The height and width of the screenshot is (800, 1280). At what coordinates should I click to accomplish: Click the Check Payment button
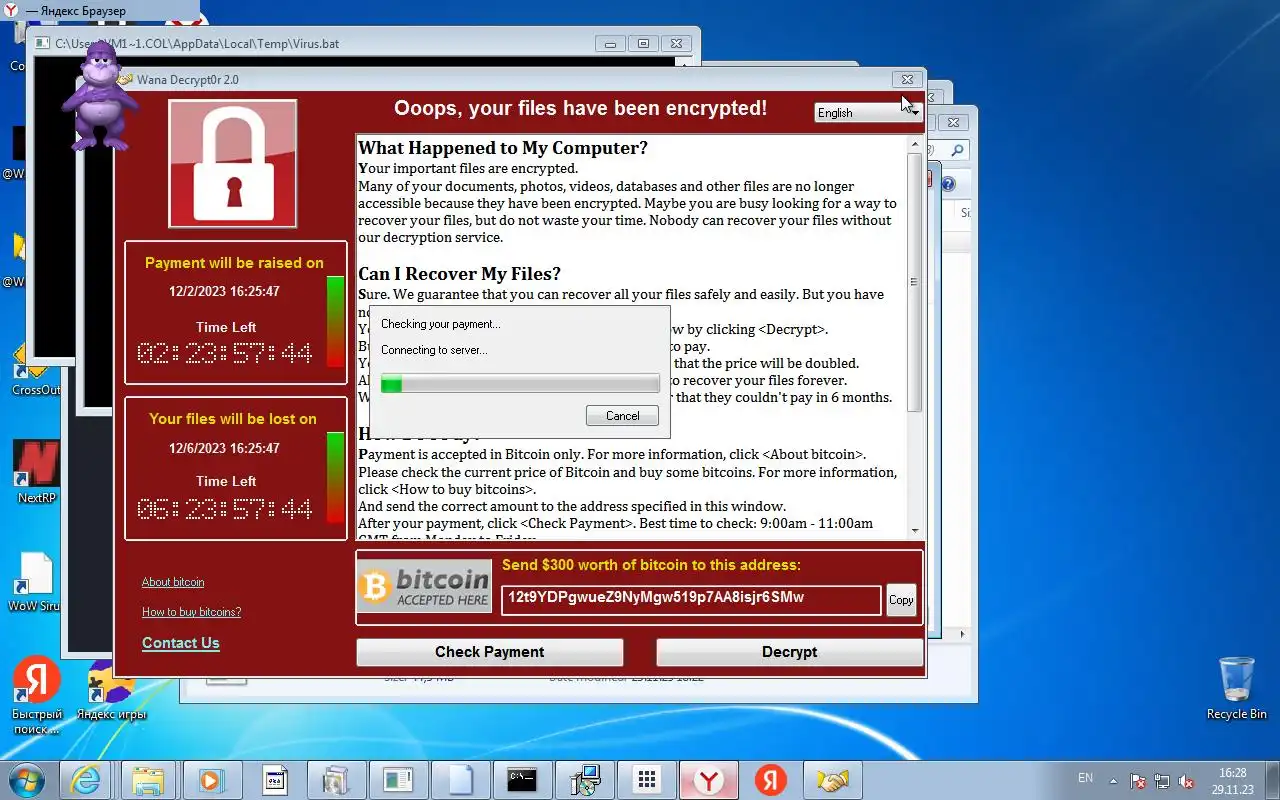click(x=490, y=652)
